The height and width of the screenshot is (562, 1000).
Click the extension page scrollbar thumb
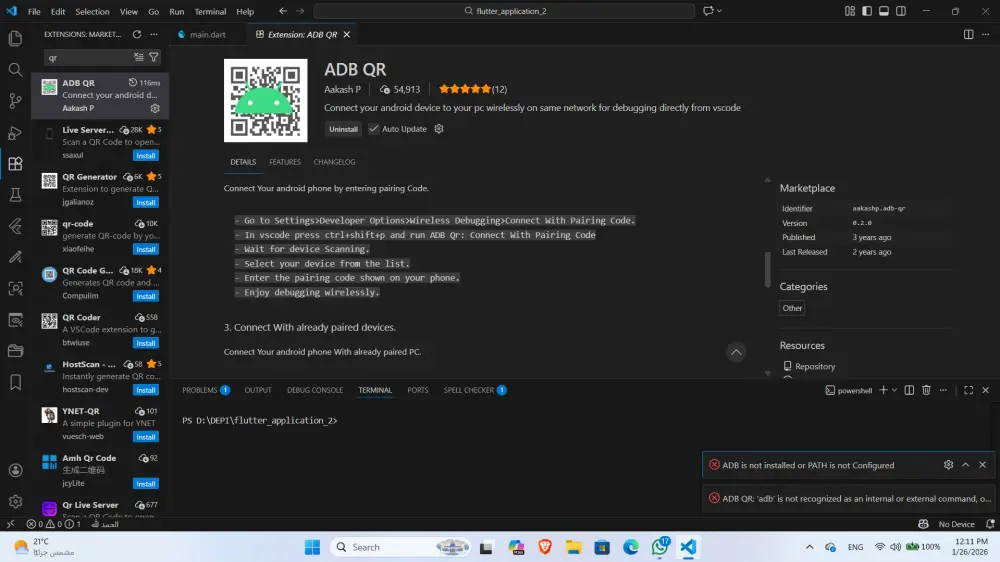click(767, 269)
